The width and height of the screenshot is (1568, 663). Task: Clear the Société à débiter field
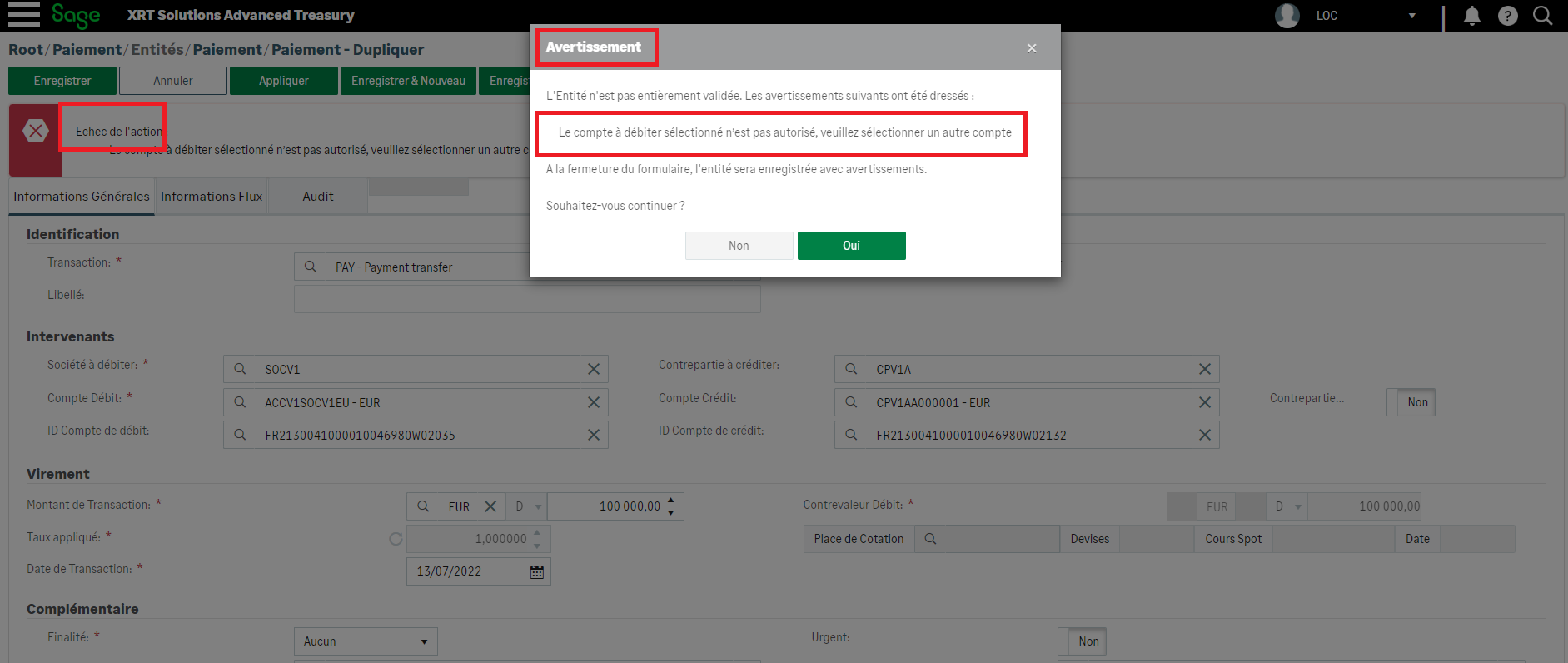tap(594, 369)
